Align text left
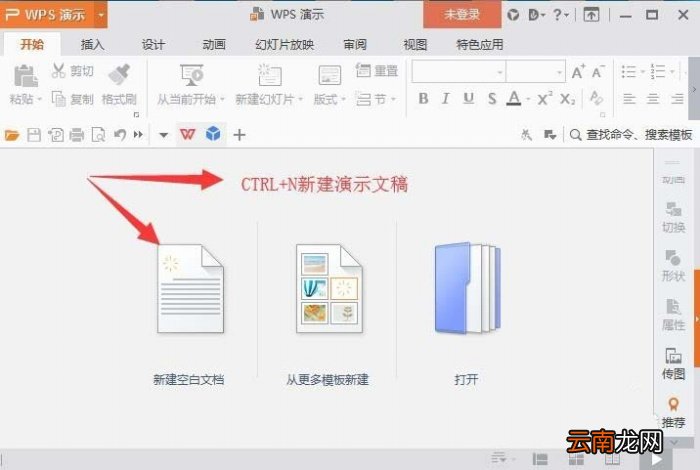This screenshot has width=700, height=470. tap(629, 99)
